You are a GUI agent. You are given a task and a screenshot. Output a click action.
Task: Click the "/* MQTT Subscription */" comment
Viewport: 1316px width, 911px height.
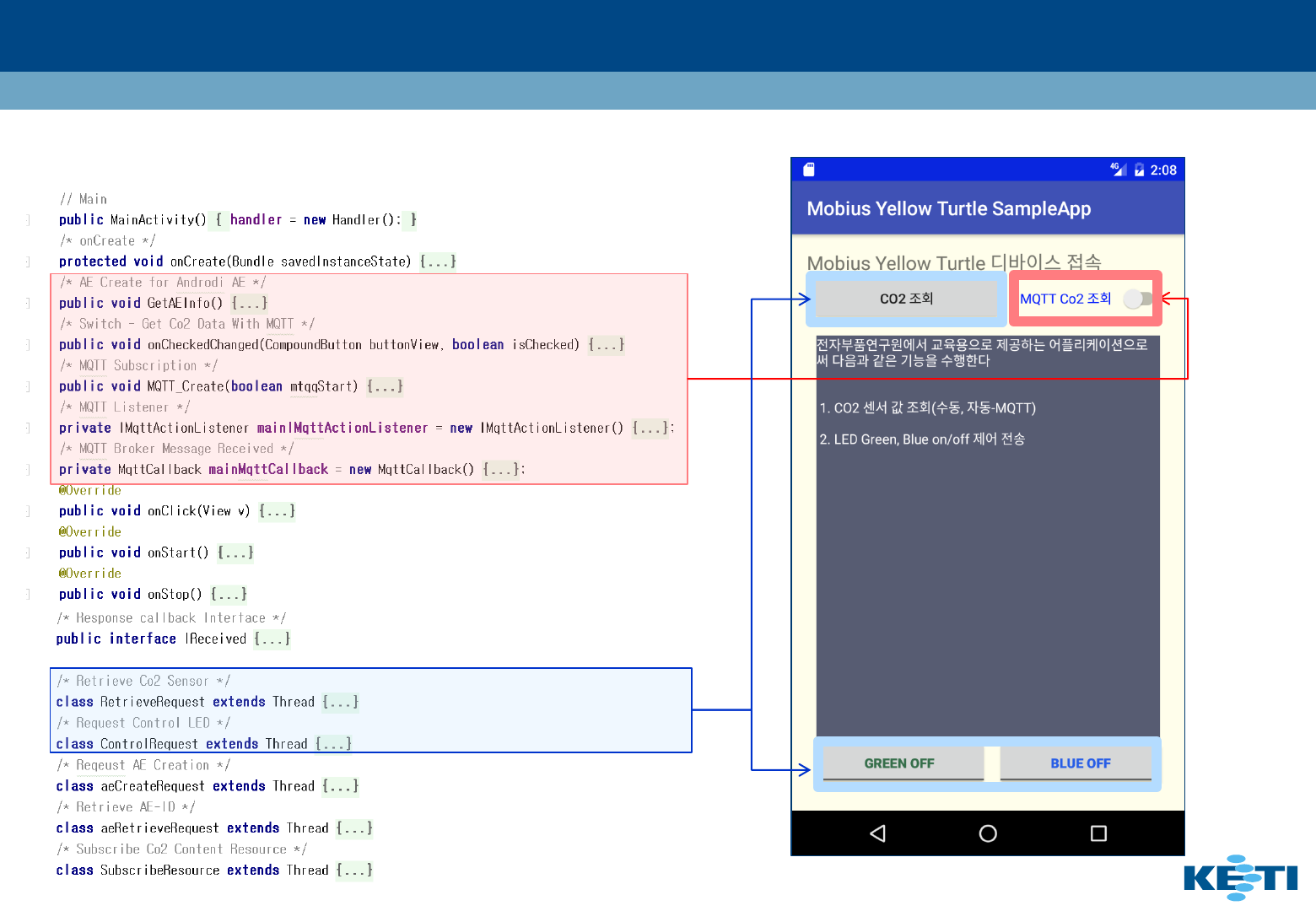pyautogui.click(x=139, y=365)
